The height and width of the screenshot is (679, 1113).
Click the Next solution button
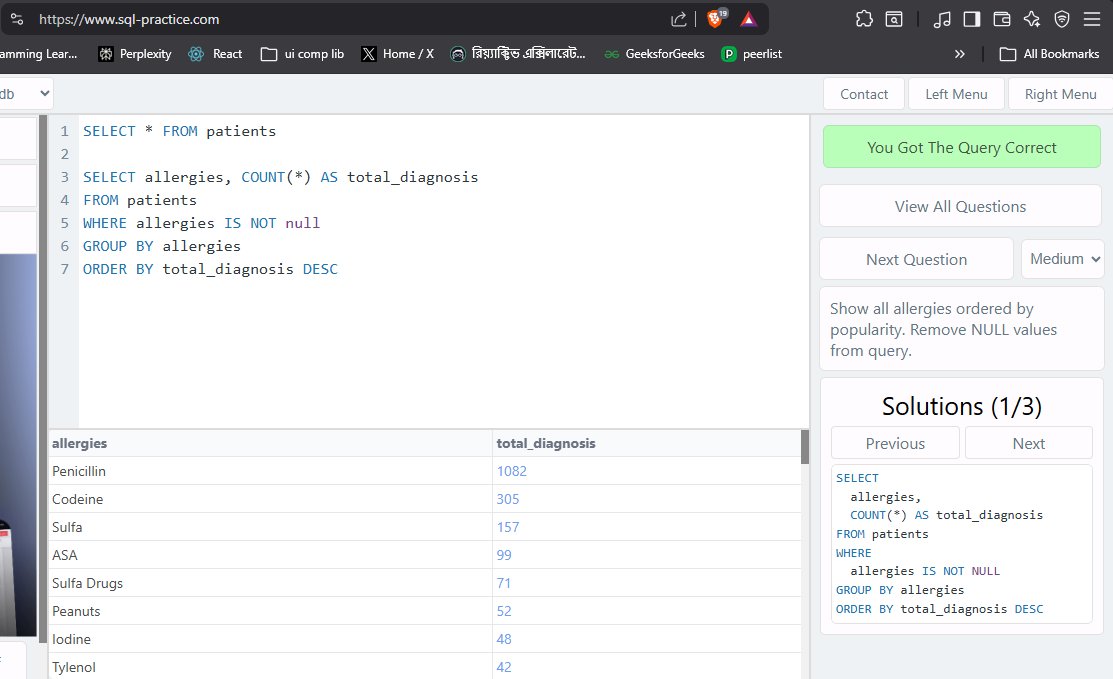1028,443
